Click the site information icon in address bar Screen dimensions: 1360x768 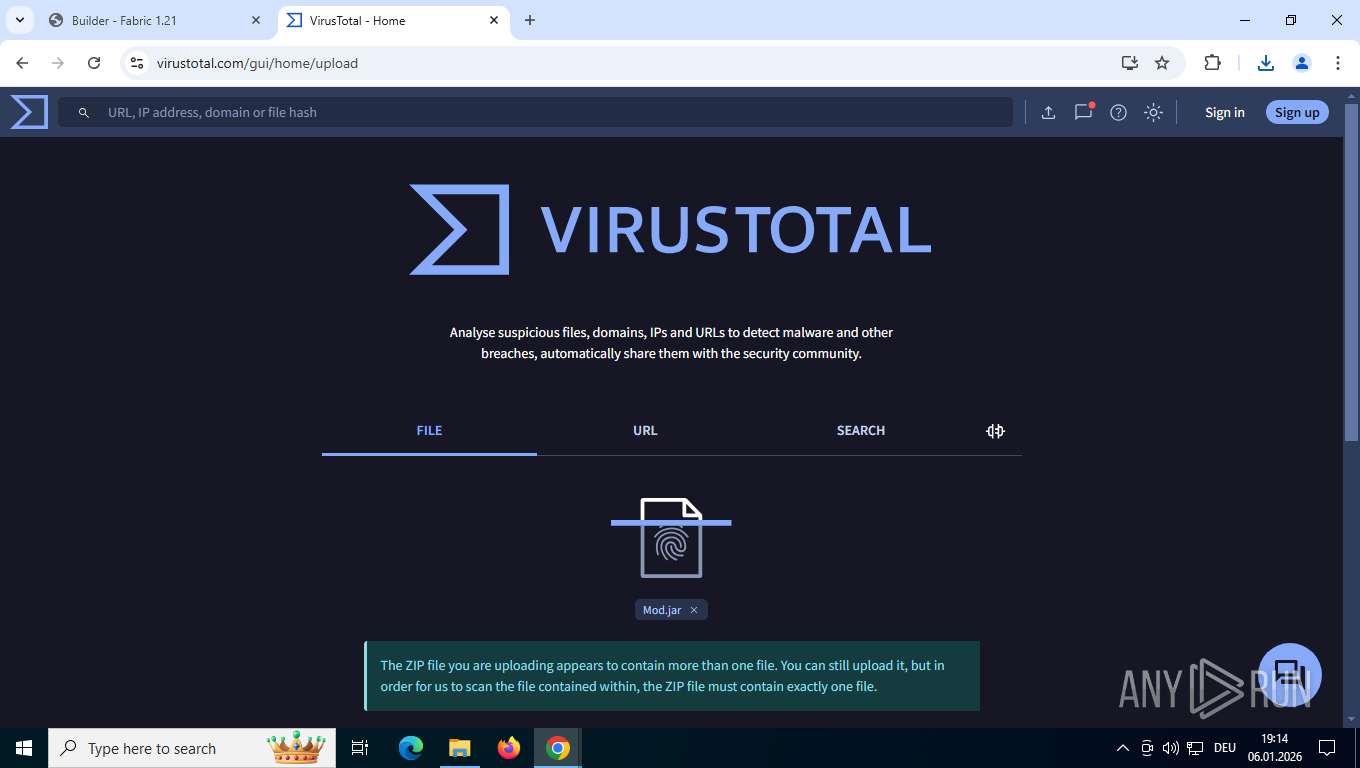pos(137,63)
